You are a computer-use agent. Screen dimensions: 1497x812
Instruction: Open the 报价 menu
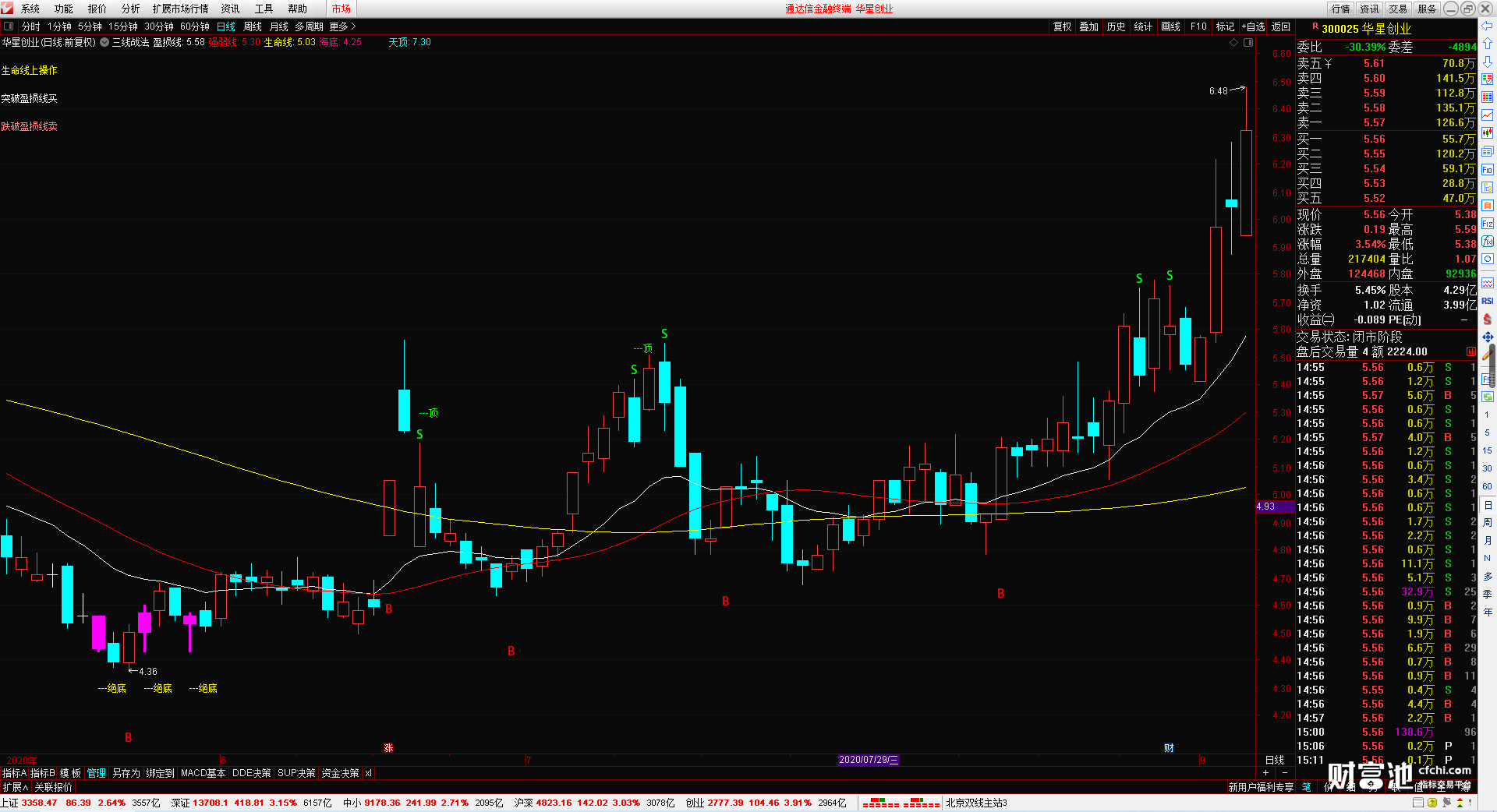[97, 9]
